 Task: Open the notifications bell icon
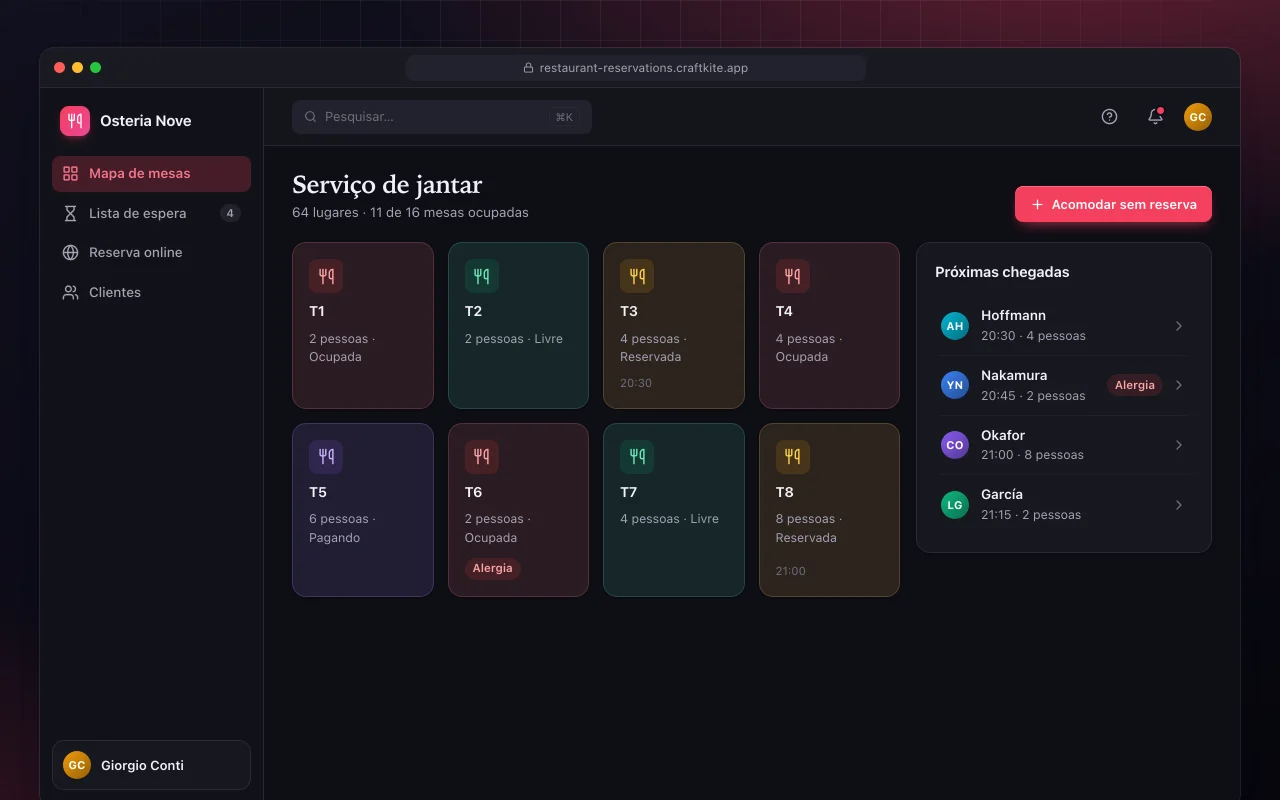1155,116
